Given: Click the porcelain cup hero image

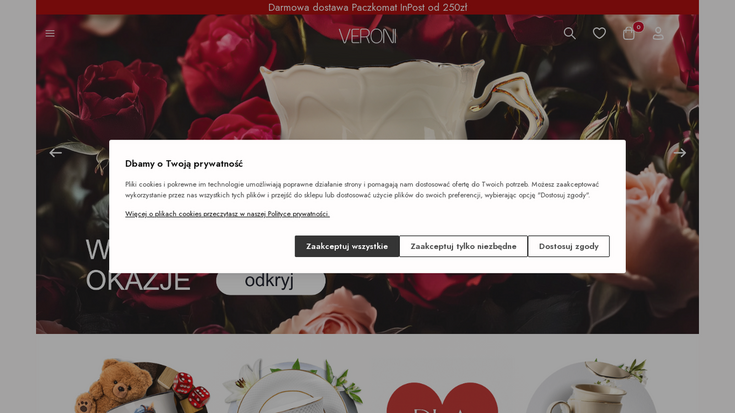Looking at the screenshot, I should 403,101.
